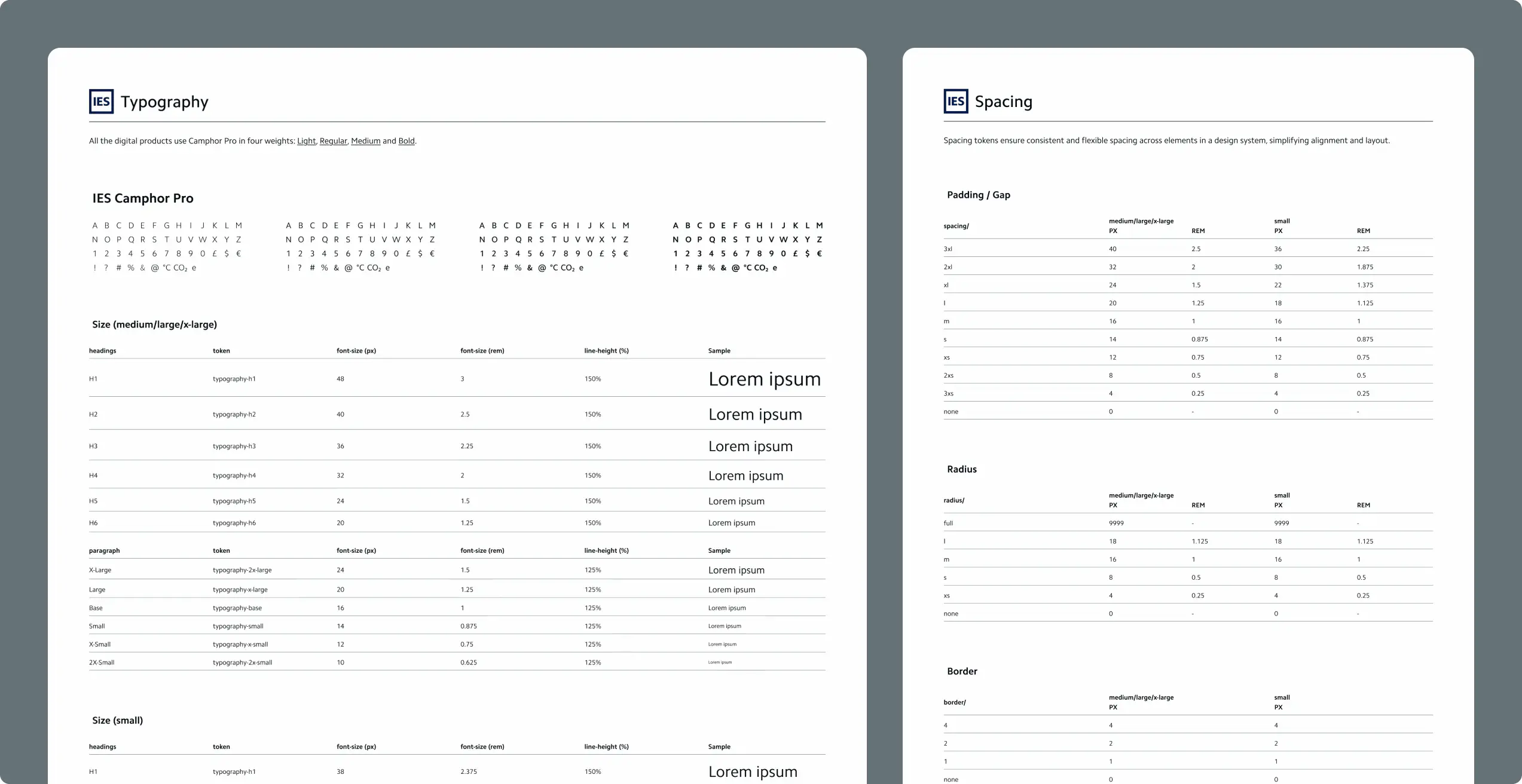
Task: Click the radius full row label
Action: [948, 523]
